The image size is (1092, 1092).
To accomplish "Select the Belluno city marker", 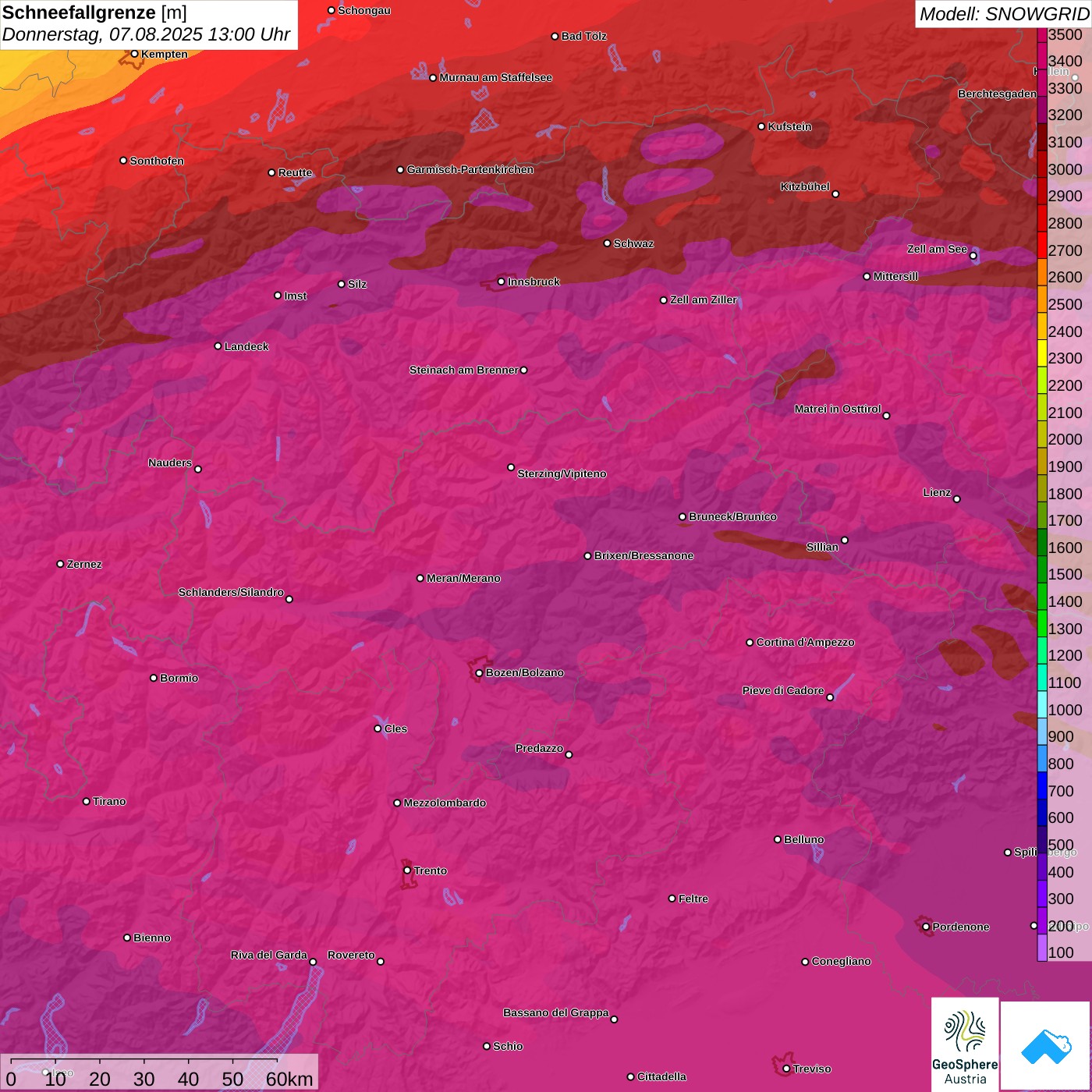I will [777, 839].
